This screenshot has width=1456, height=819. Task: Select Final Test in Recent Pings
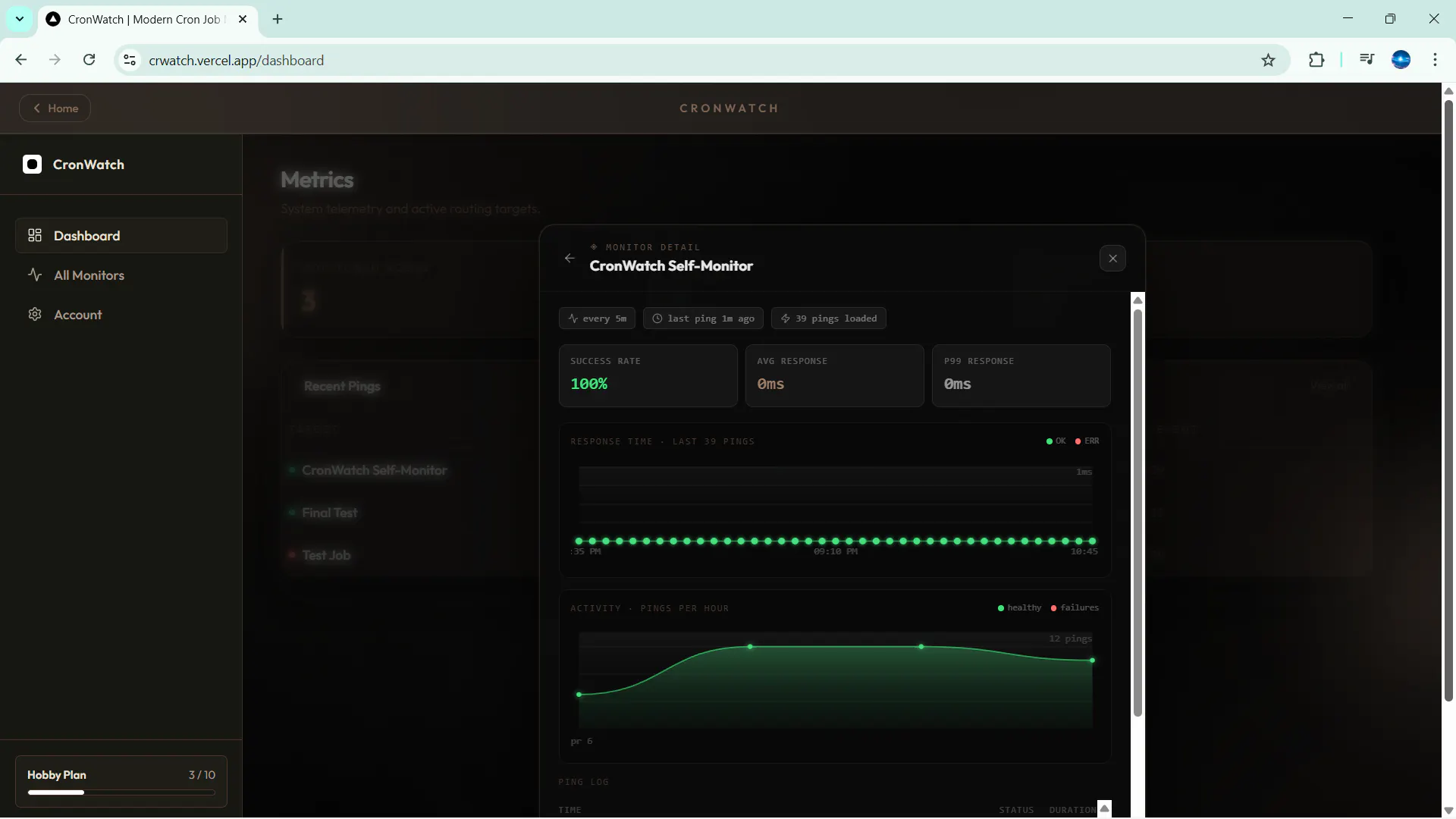click(x=330, y=513)
